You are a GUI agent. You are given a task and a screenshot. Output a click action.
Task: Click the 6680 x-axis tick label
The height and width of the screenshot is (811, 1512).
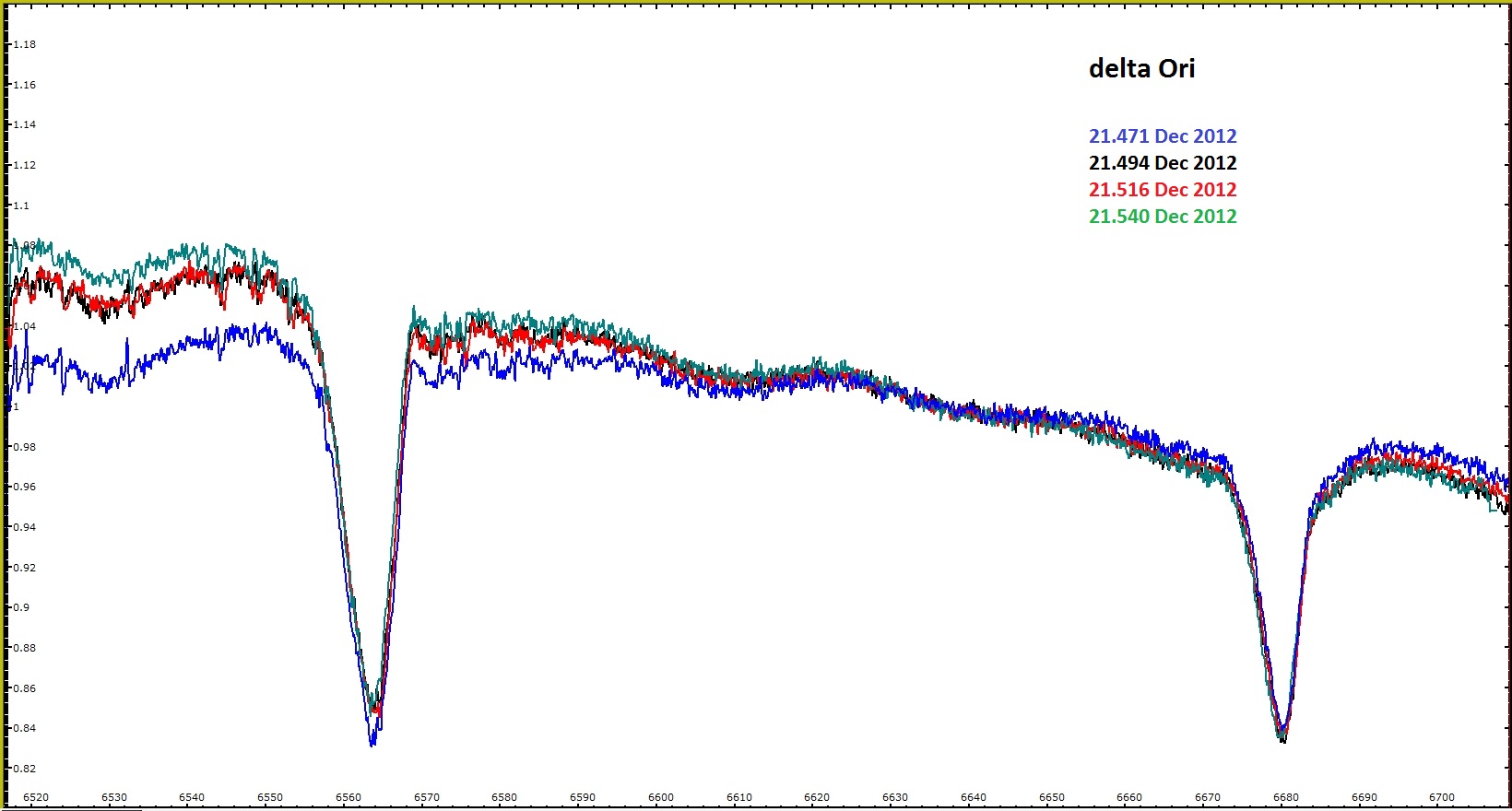point(1285,797)
